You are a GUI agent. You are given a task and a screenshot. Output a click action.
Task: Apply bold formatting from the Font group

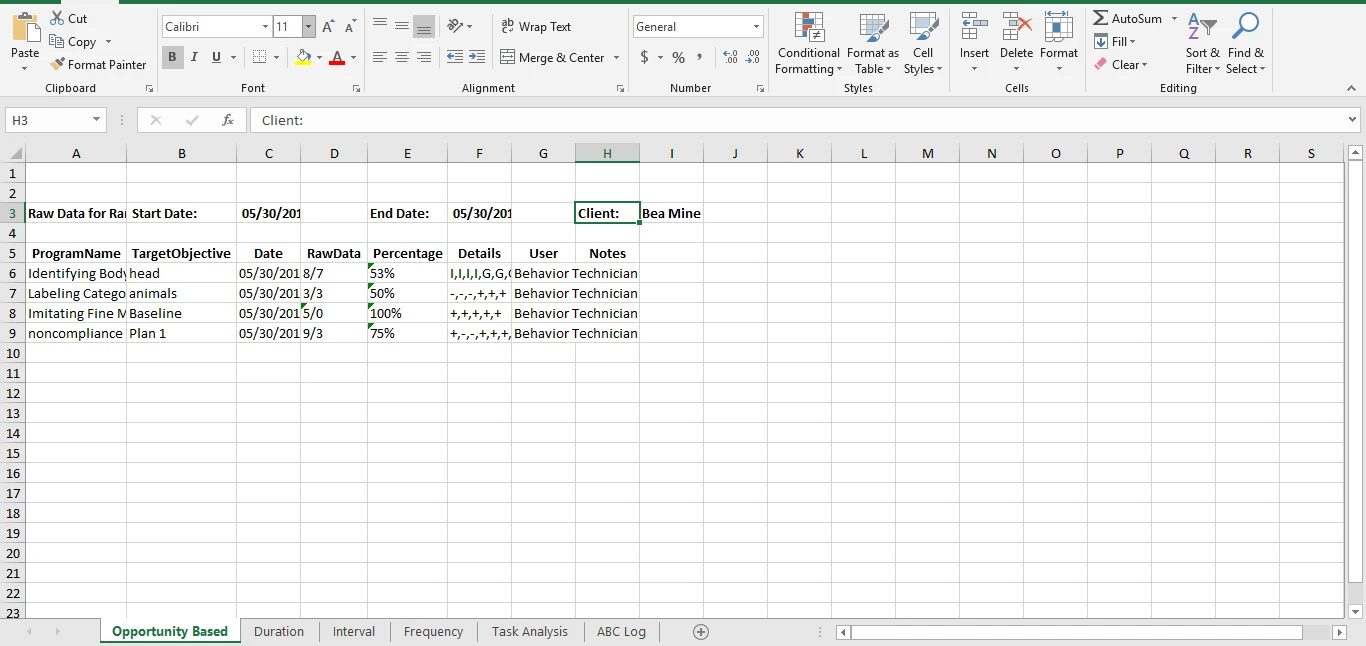pos(172,57)
